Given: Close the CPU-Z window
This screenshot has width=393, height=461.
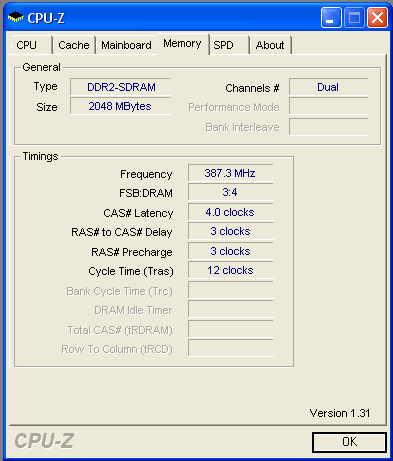Looking at the screenshot, I should pos(377,17).
